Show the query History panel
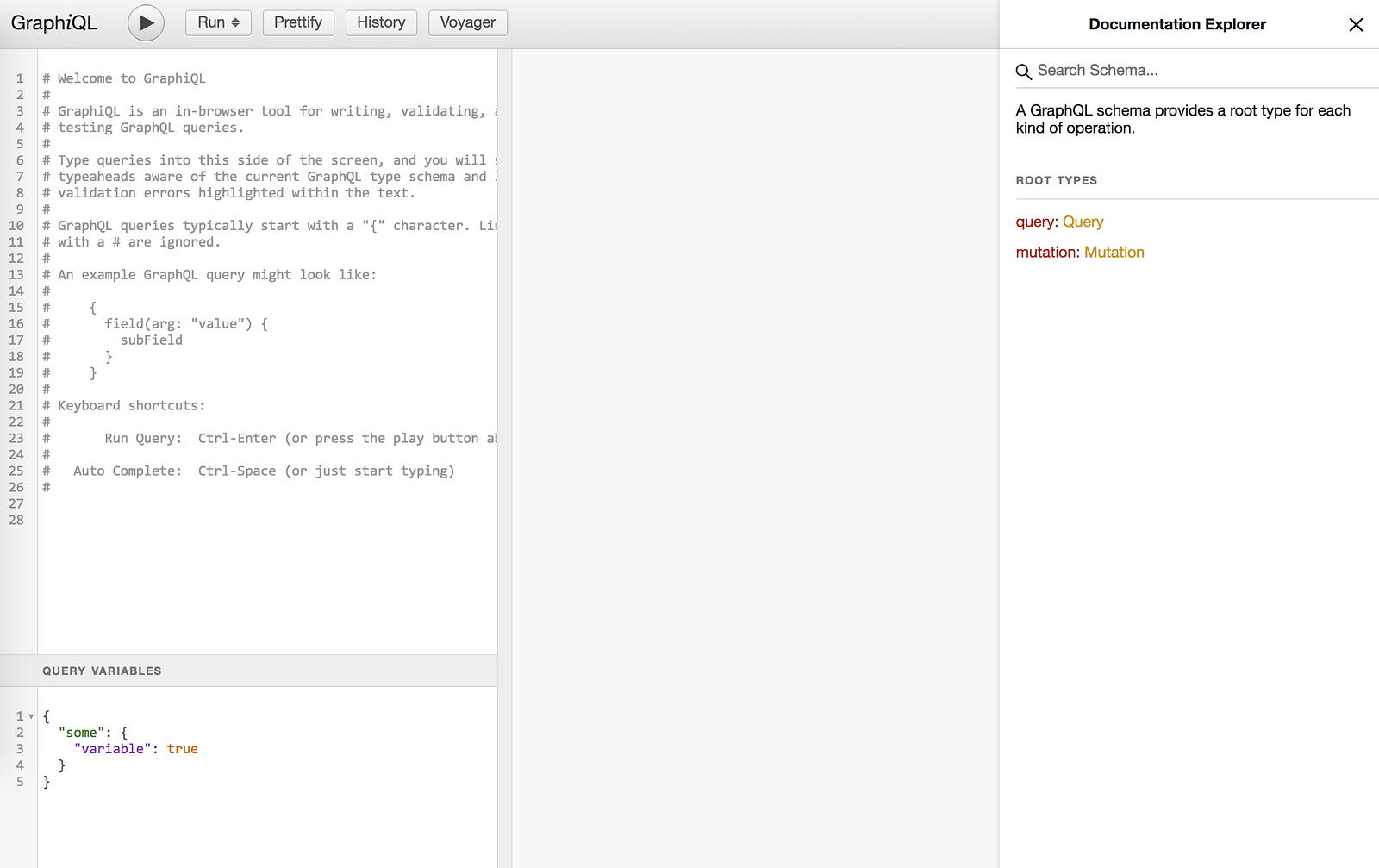 (381, 22)
